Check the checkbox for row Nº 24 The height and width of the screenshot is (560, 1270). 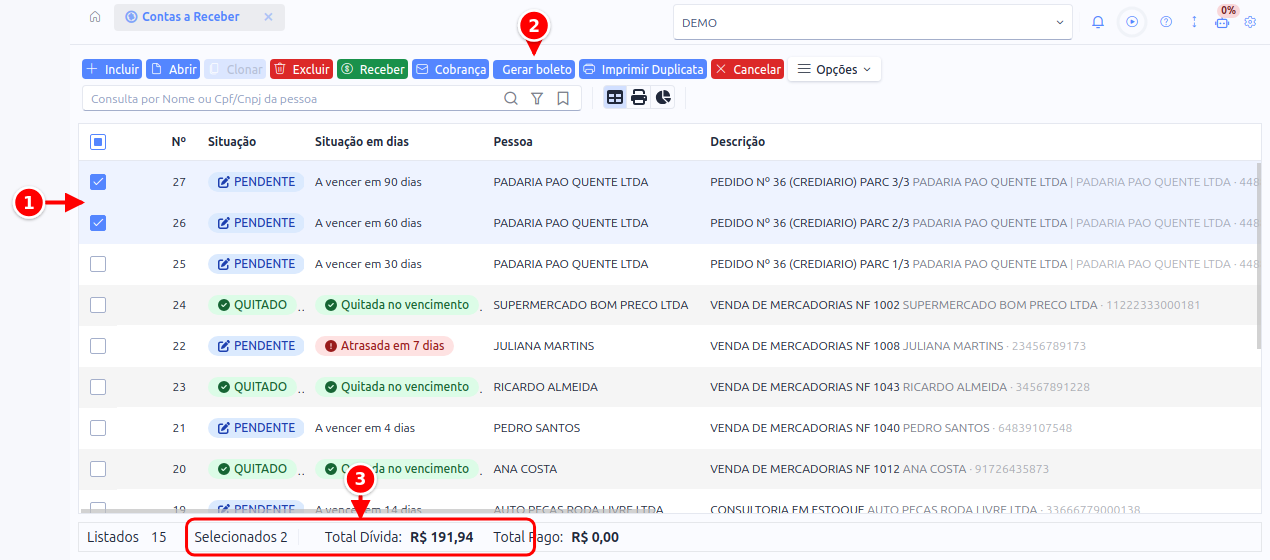click(x=98, y=305)
